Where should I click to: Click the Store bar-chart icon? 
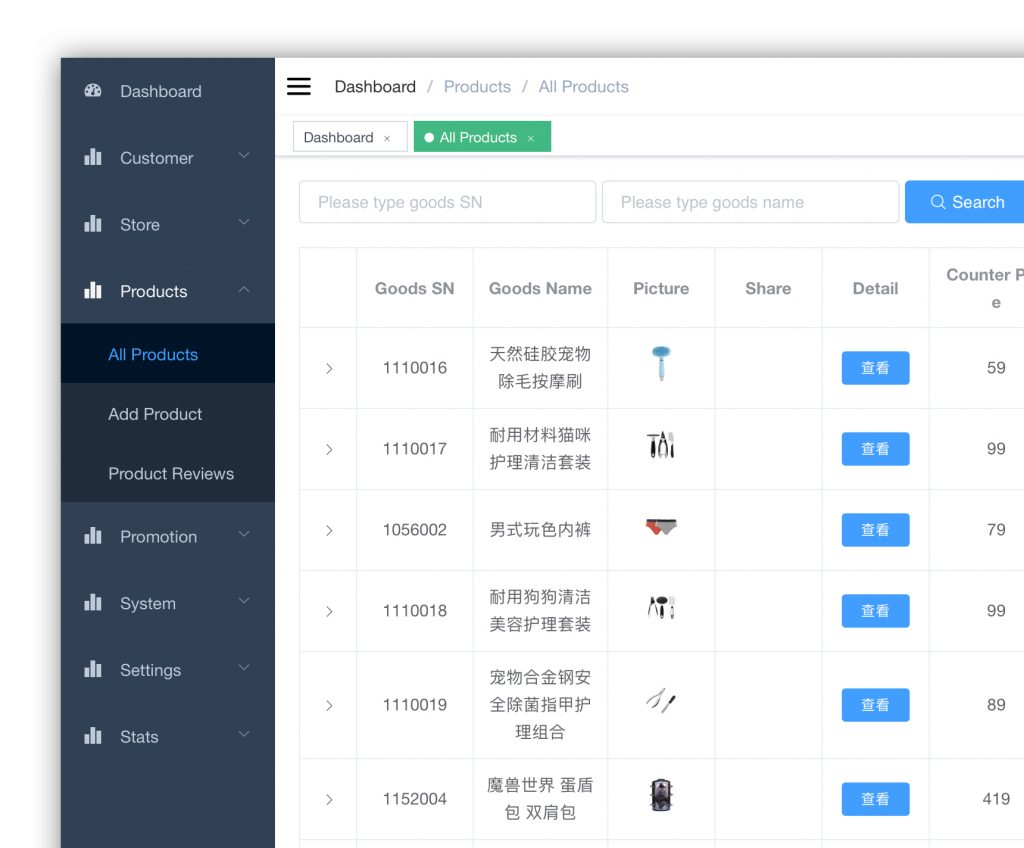point(93,224)
